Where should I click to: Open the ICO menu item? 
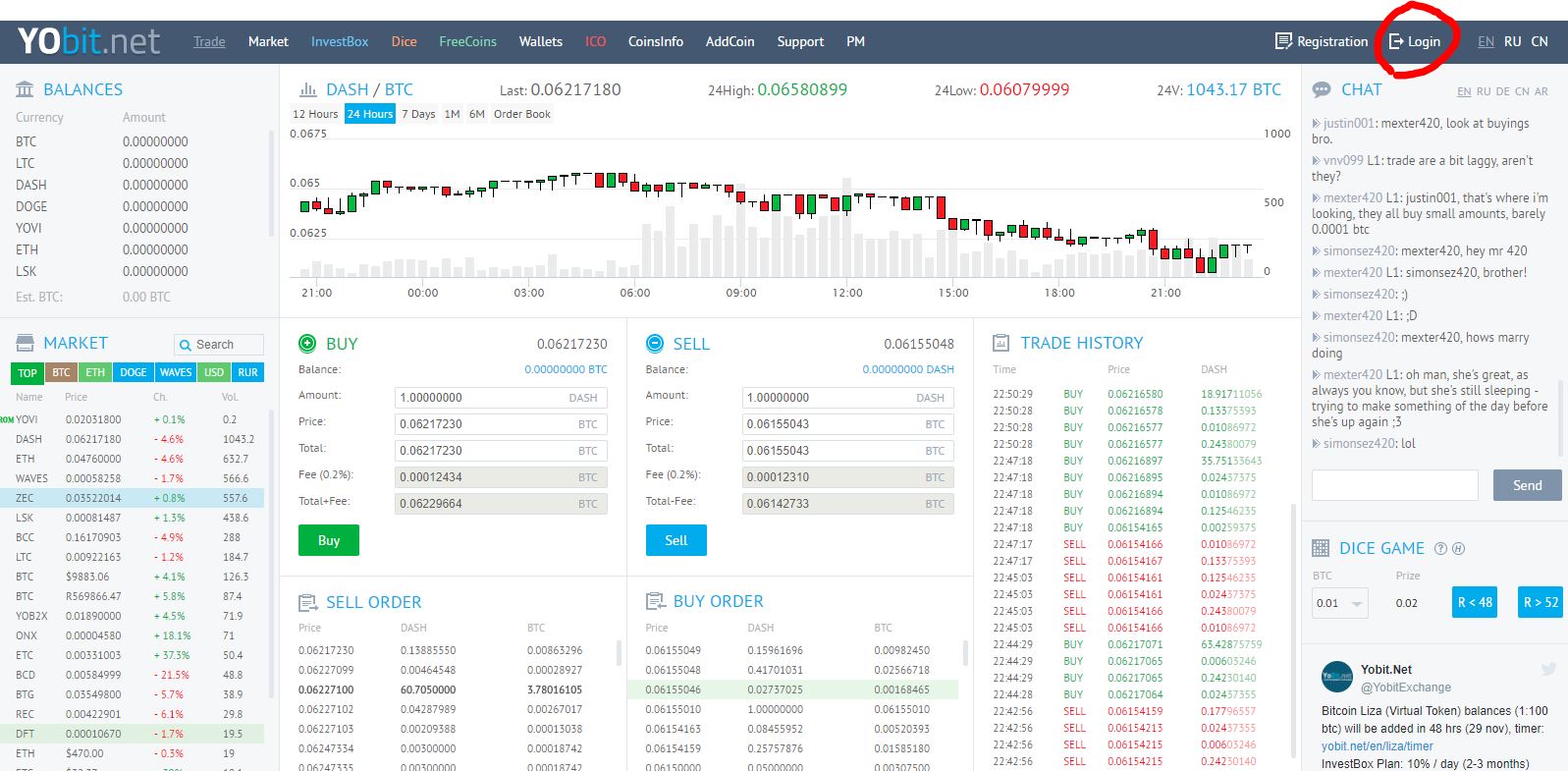[x=596, y=41]
